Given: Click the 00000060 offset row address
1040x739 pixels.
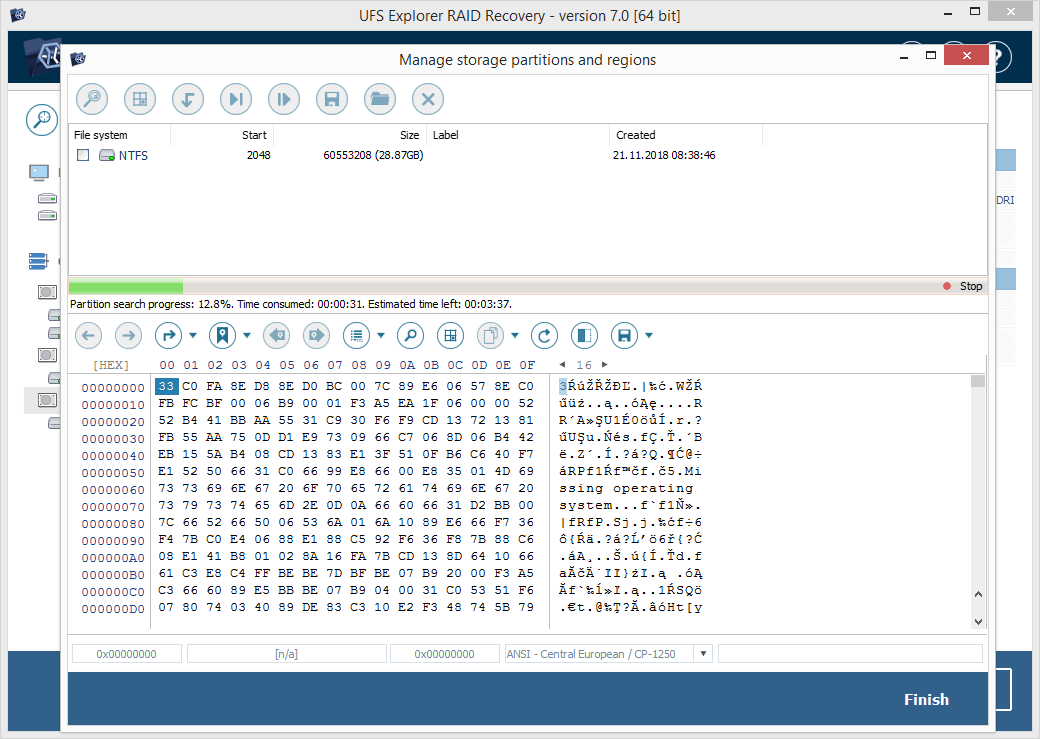Looking at the screenshot, I should click(x=113, y=490).
